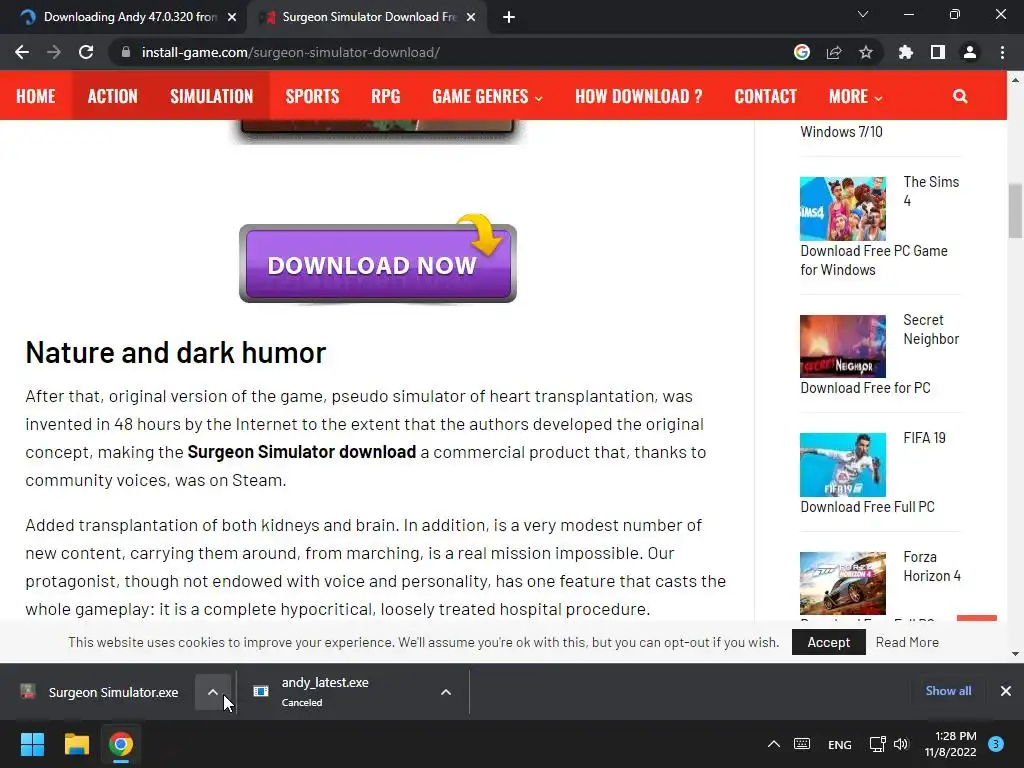Open Secret Neighbor title link
Screen dimensions: 1024x768
(x=931, y=329)
